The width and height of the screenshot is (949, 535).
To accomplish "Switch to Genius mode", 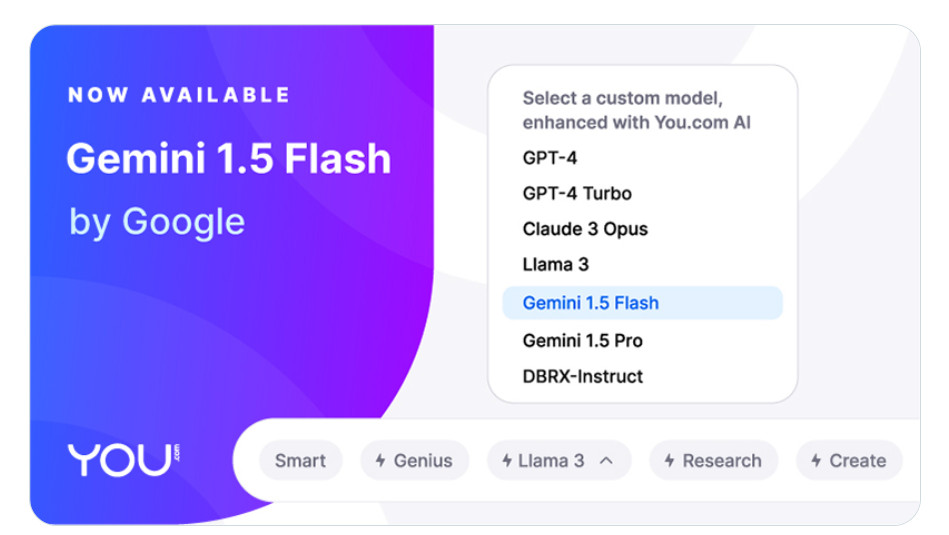I will (x=415, y=461).
